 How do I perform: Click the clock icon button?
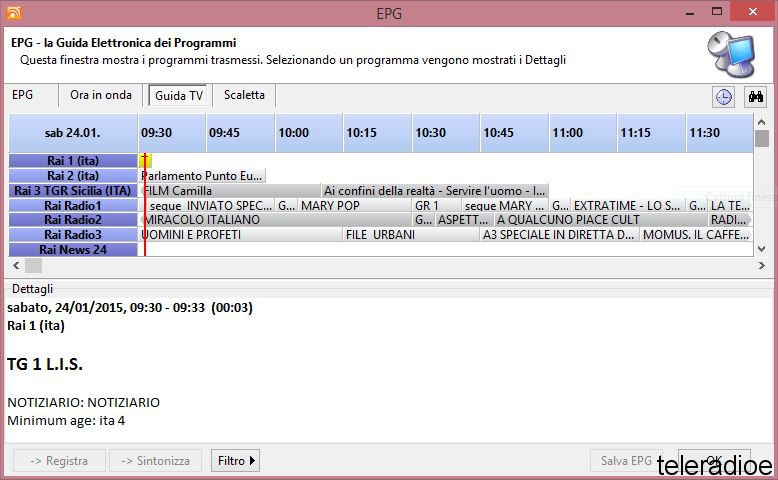tap(723, 97)
